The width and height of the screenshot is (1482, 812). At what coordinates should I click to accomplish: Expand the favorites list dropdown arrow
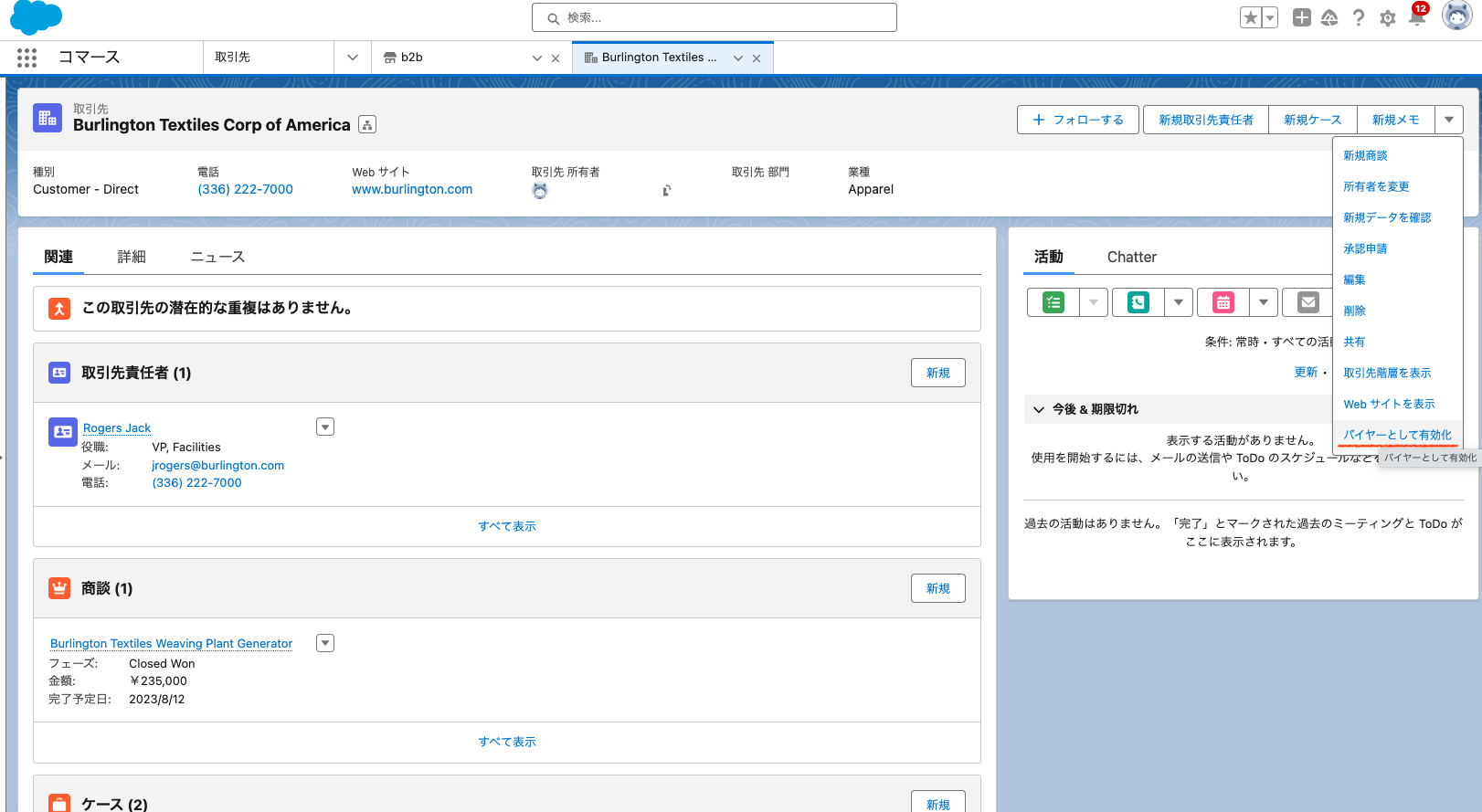coord(1270,17)
